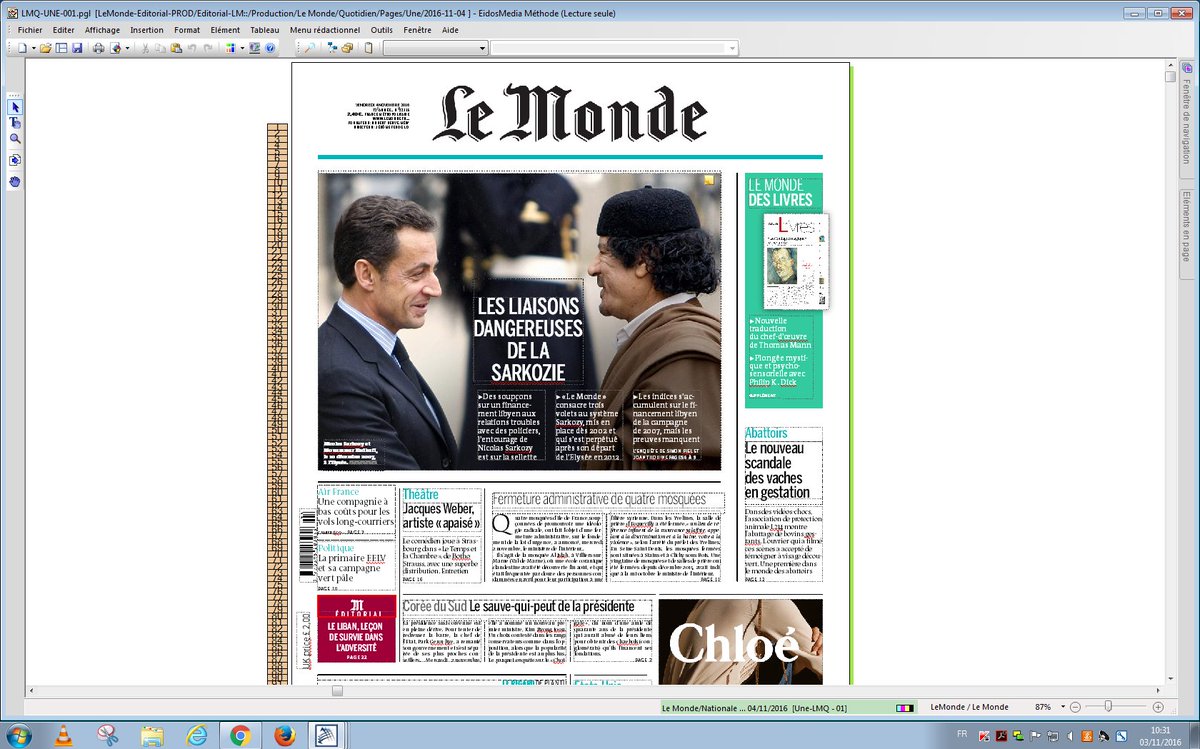Click the clipboard icon beside style dropdown
Screen dimensions: 1200x749
(368, 48)
